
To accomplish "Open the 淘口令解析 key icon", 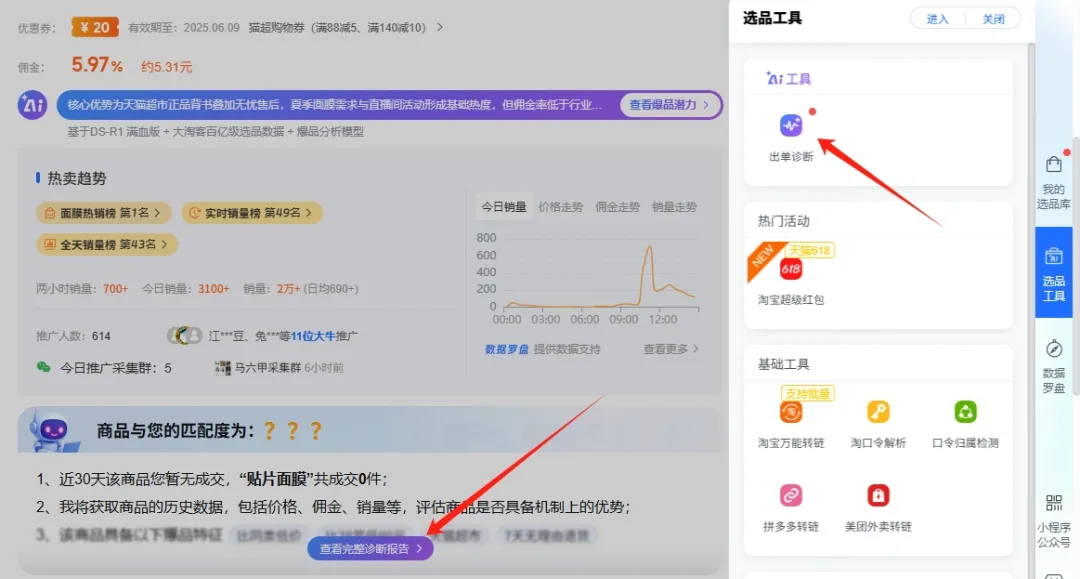I will click(878, 412).
